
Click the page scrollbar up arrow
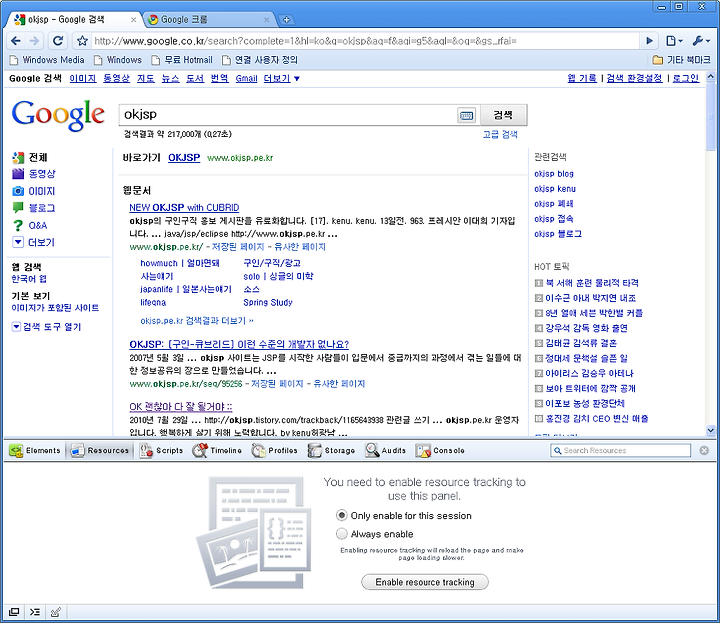pyautogui.click(x=710, y=76)
